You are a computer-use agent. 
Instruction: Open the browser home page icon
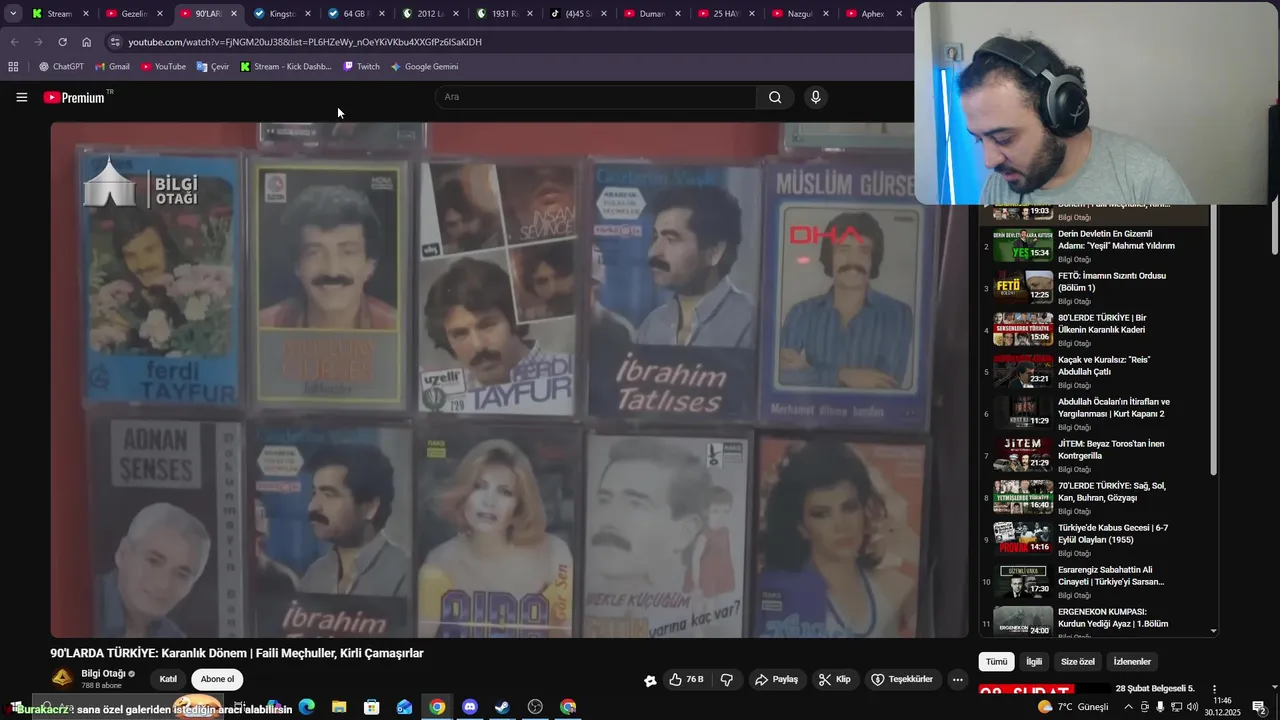click(x=86, y=42)
